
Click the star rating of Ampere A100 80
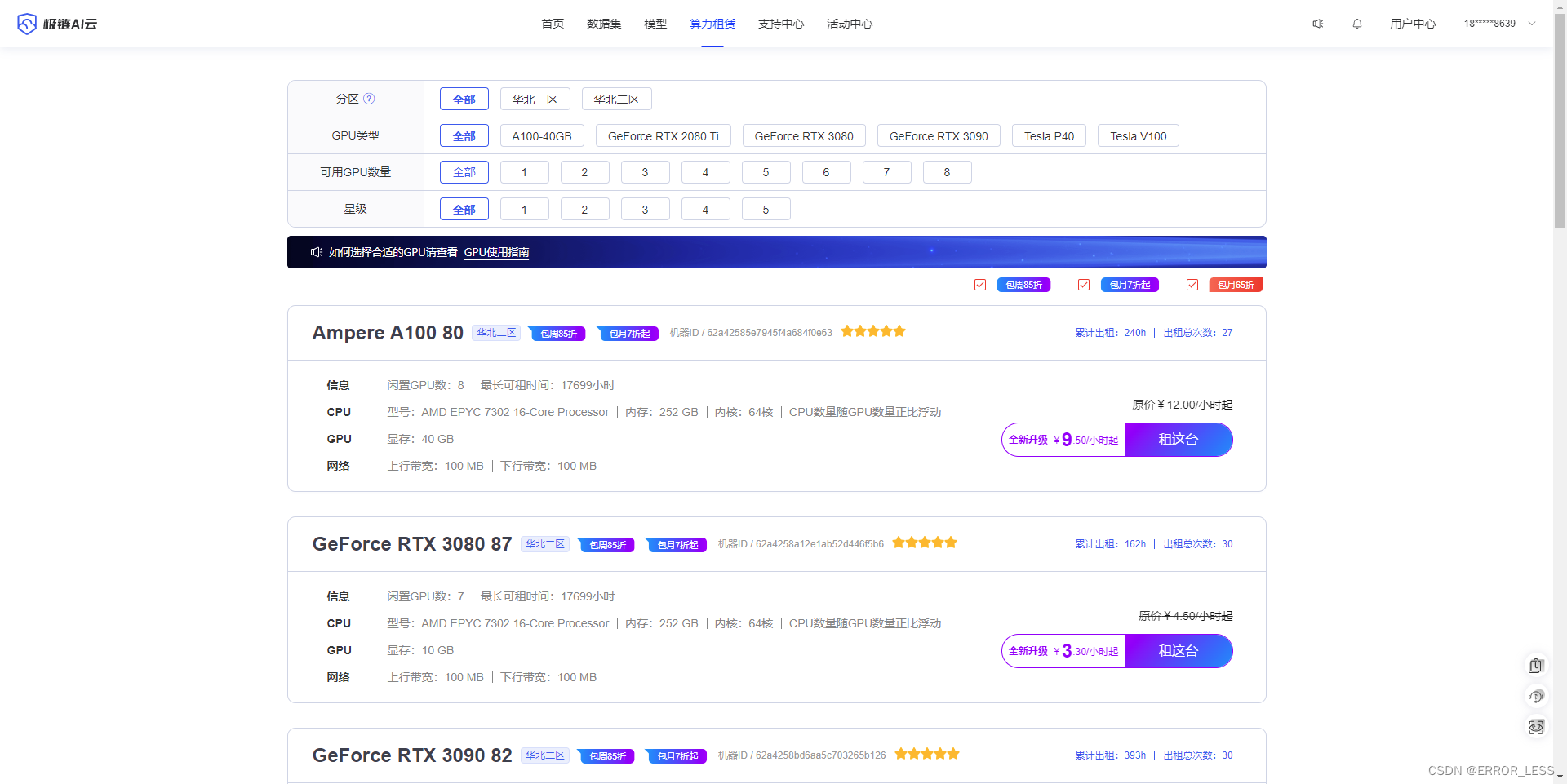tap(873, 331)
